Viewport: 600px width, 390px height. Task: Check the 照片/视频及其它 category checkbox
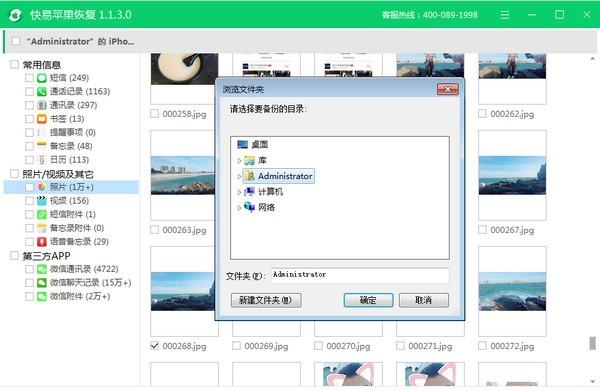14,174
